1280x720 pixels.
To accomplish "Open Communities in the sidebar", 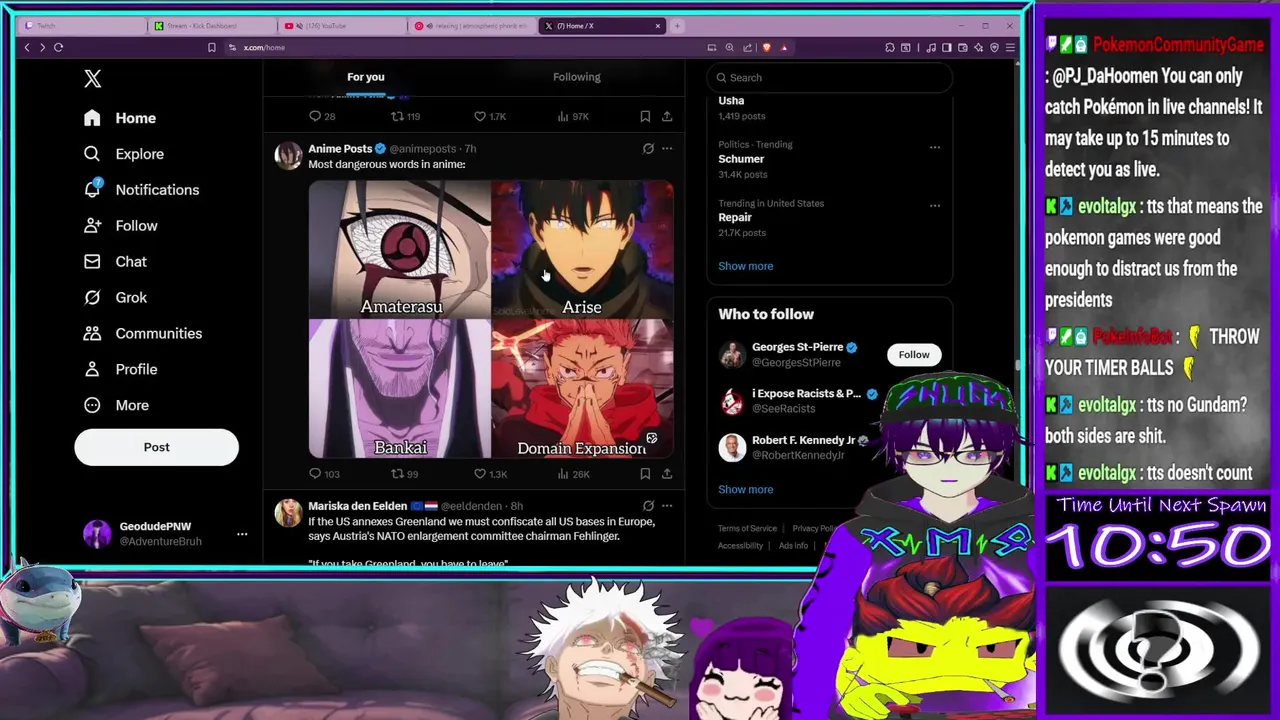I will pyautogui.click(x=143, y=334).
